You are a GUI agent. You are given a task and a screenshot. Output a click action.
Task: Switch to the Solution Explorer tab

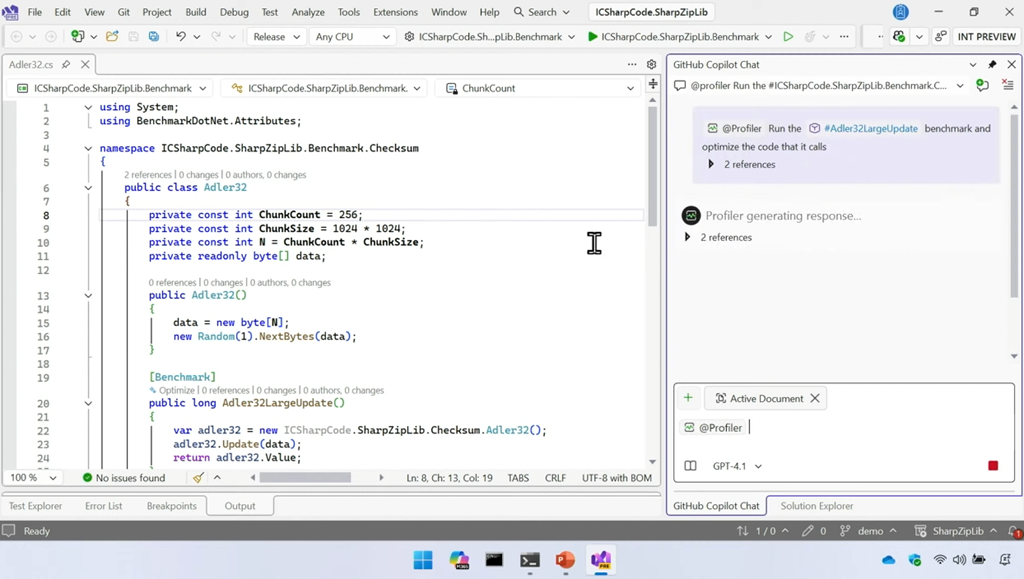pyautogui.click(x=816, y=506)
